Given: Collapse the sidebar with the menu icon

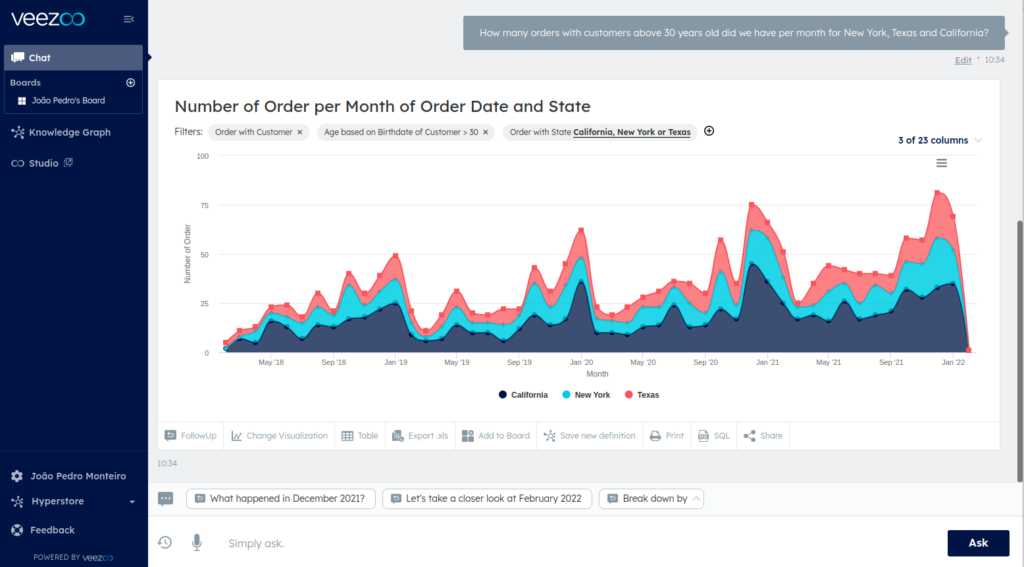Looking at the screenshot, I should 128,19.
